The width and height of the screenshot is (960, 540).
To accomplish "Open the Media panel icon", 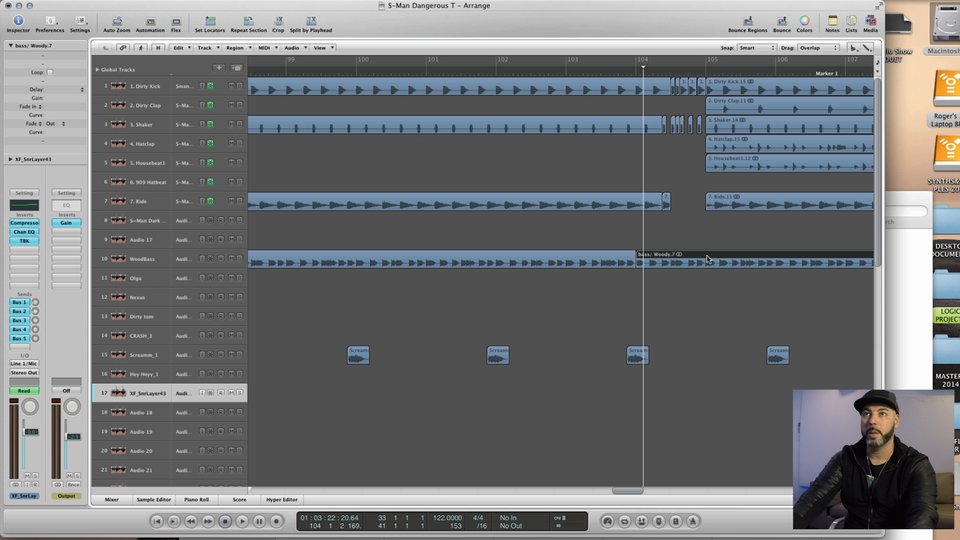I will pos(871,24).
